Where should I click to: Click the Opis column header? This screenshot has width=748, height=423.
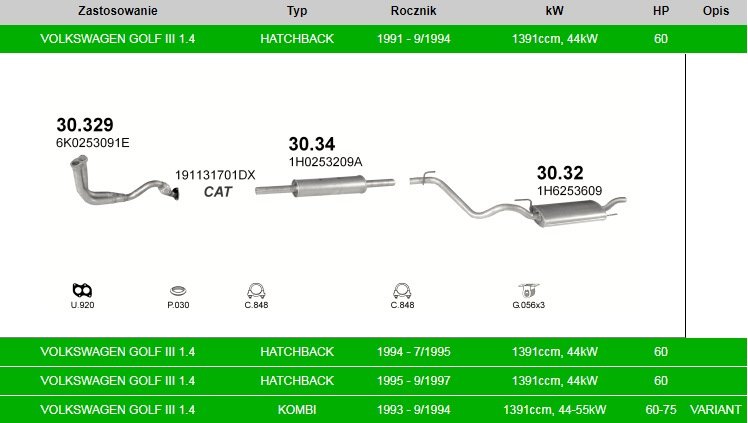716,11
